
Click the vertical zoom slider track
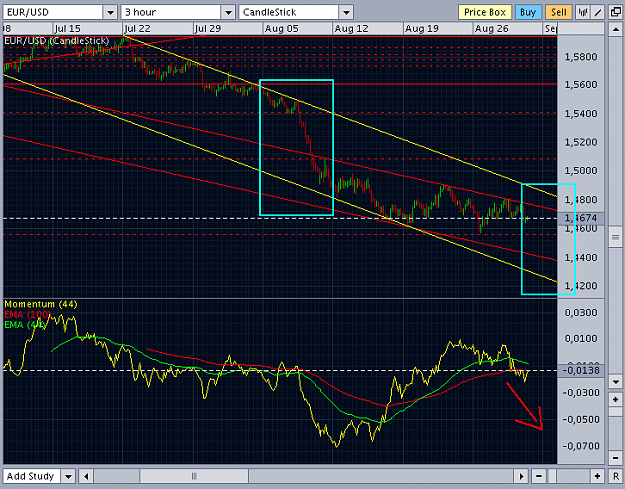pyautogui.click(x=615, y=428)
